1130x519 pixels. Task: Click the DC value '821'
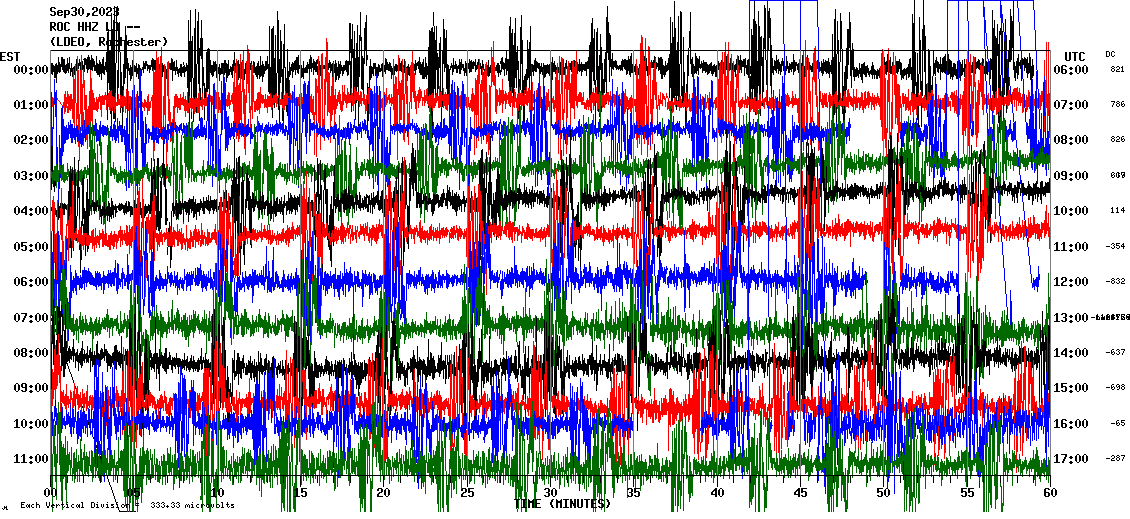[1118, 69]
